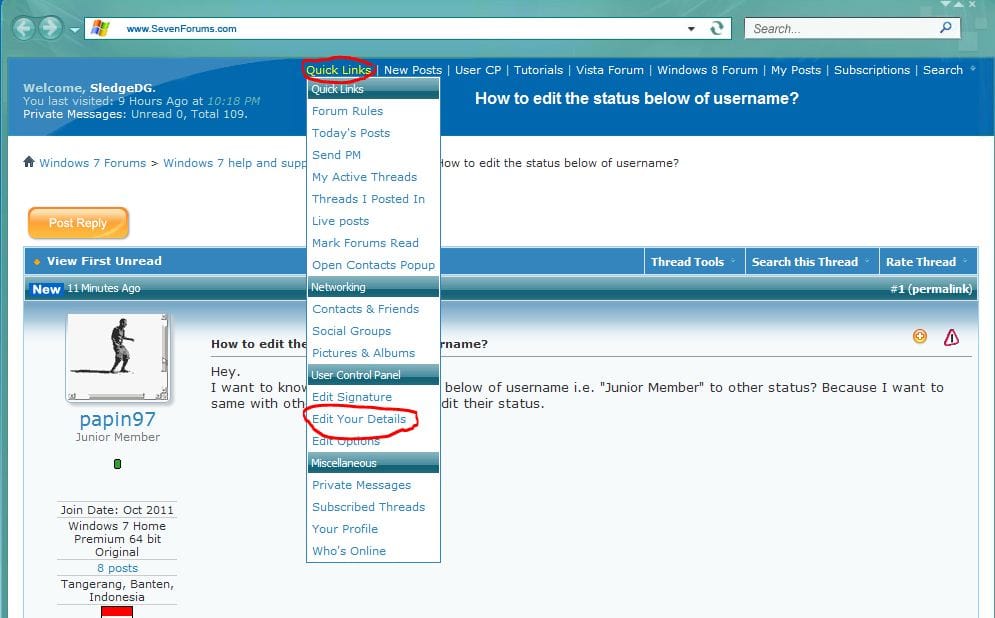
Task: Go to User CP
Action: [478, 70]
